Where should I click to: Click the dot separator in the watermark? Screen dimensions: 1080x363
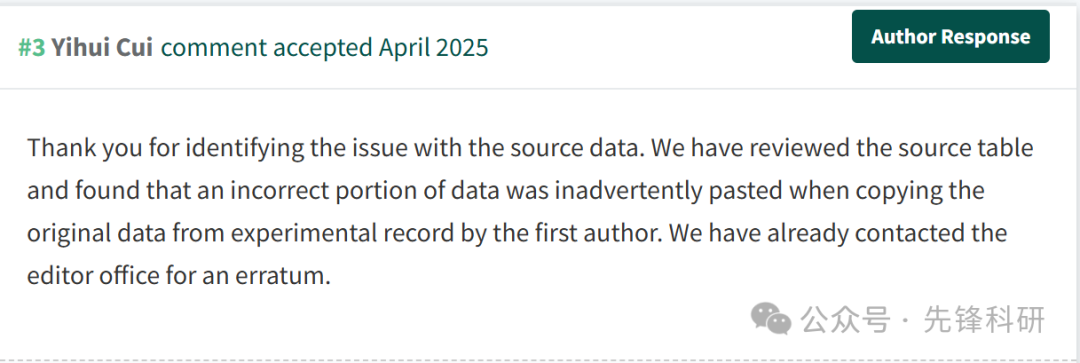click(906, 321)
